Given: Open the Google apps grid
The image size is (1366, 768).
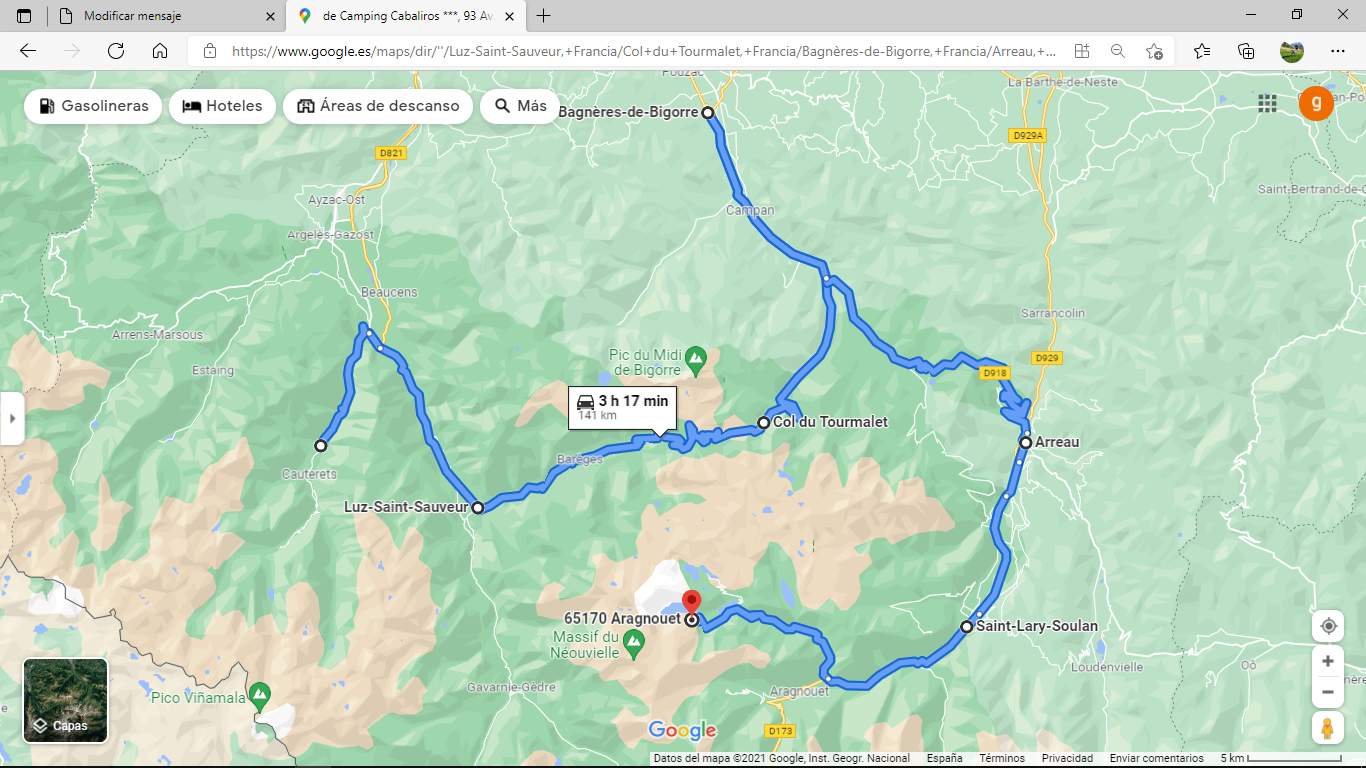Looking at the screenshot, I should [x=1267, y=103].
